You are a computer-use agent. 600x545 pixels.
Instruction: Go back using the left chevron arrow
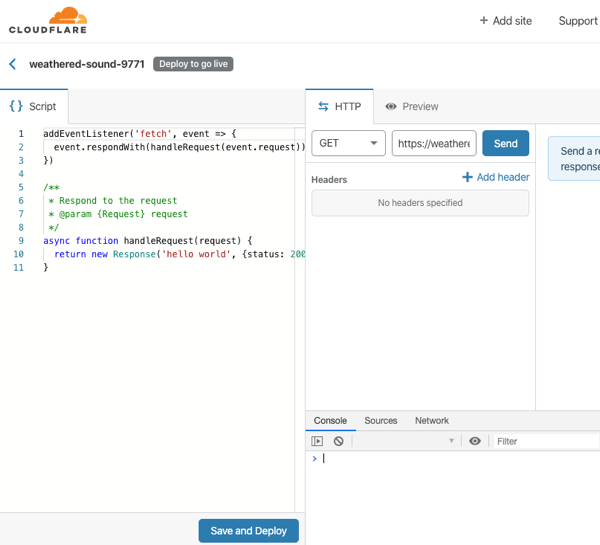(13, 64)
